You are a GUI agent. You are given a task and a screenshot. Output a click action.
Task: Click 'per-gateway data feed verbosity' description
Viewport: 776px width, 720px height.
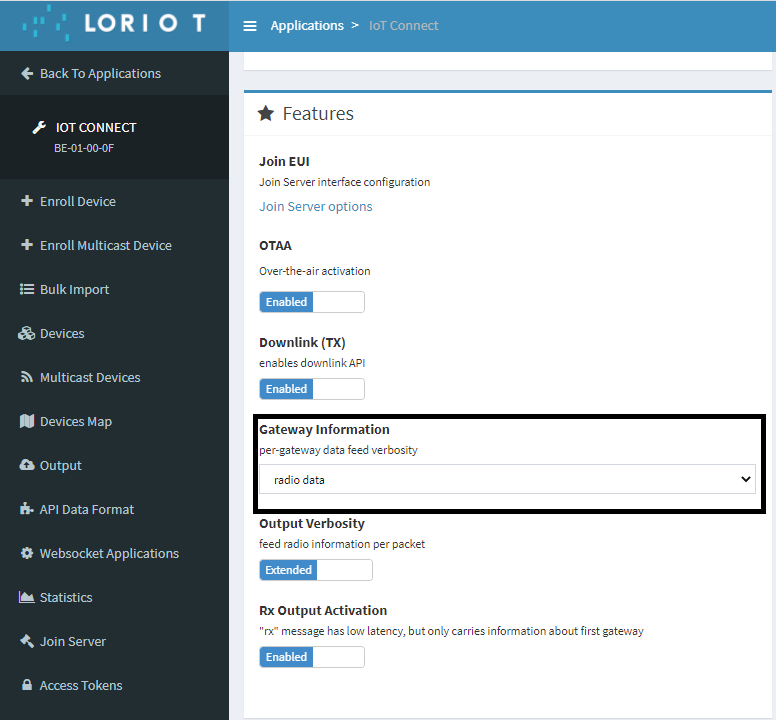[x=338, y=450]
